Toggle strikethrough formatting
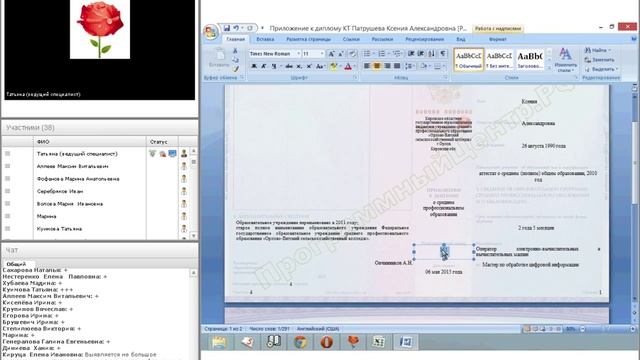The height and width of the screenshot is (360, 640). [289, 66]
